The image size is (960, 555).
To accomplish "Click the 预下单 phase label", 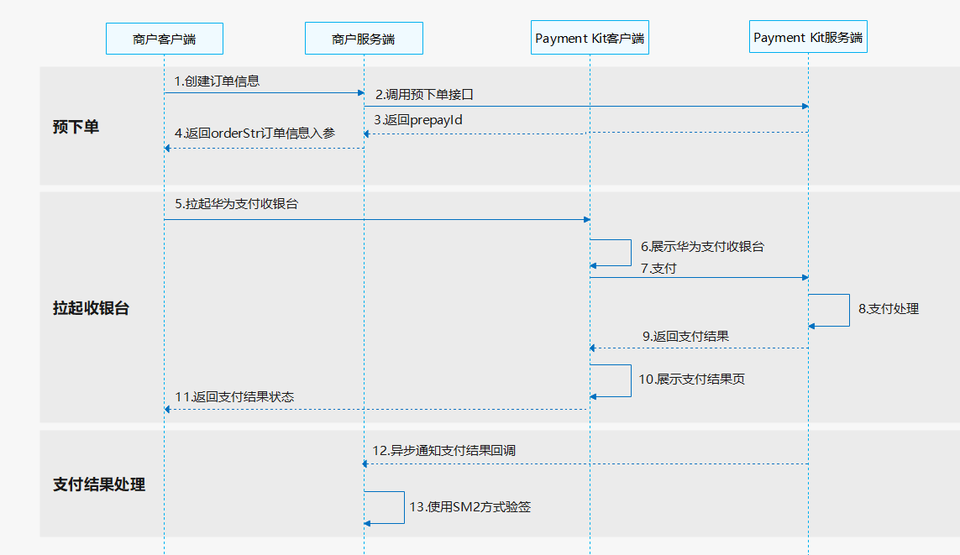I will (x=76, y=127).
